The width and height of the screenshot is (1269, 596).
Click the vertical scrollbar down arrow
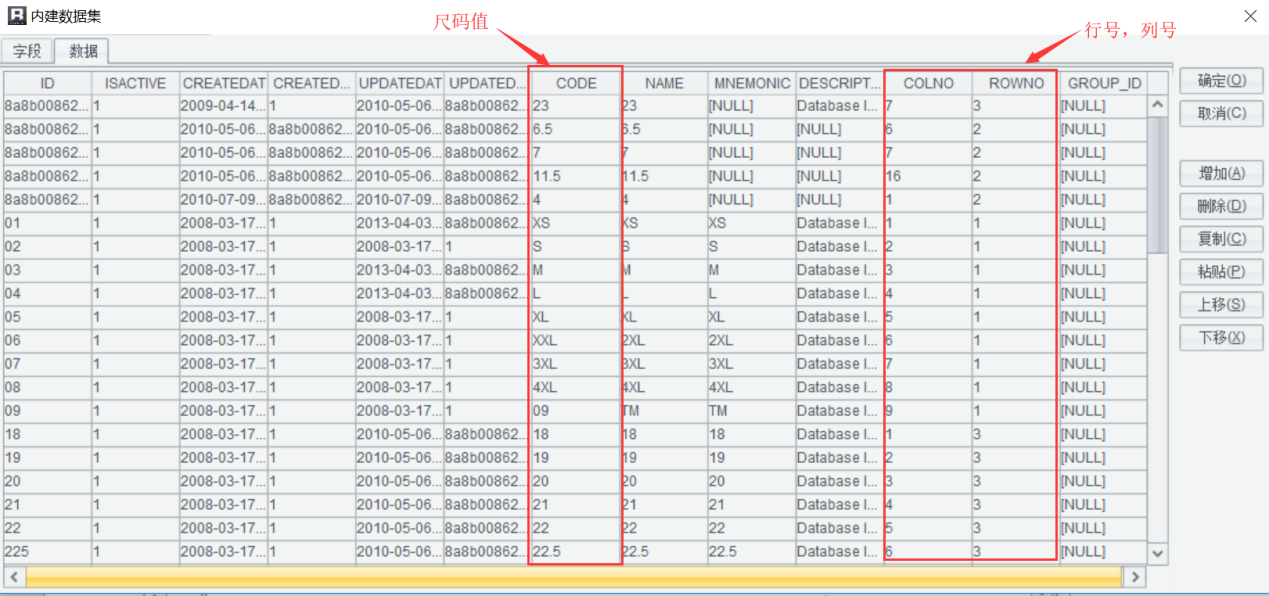1158,553
